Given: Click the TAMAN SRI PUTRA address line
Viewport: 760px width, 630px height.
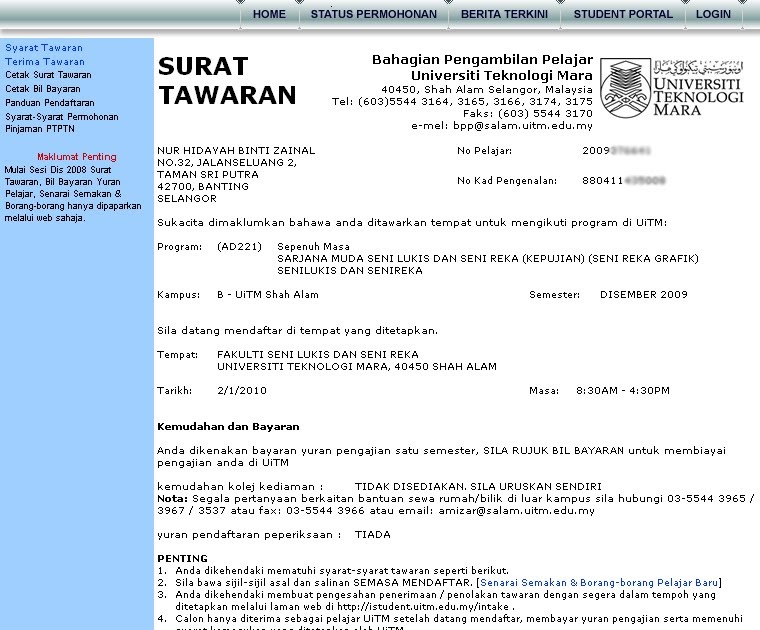Looking at the screenshot, I should 207,174.
